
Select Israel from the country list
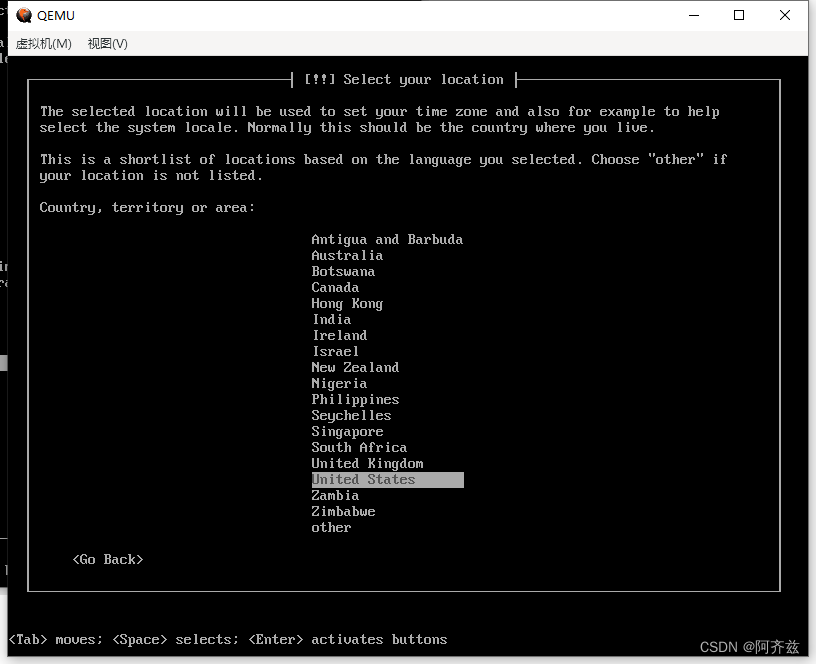[x=335, y=351]
